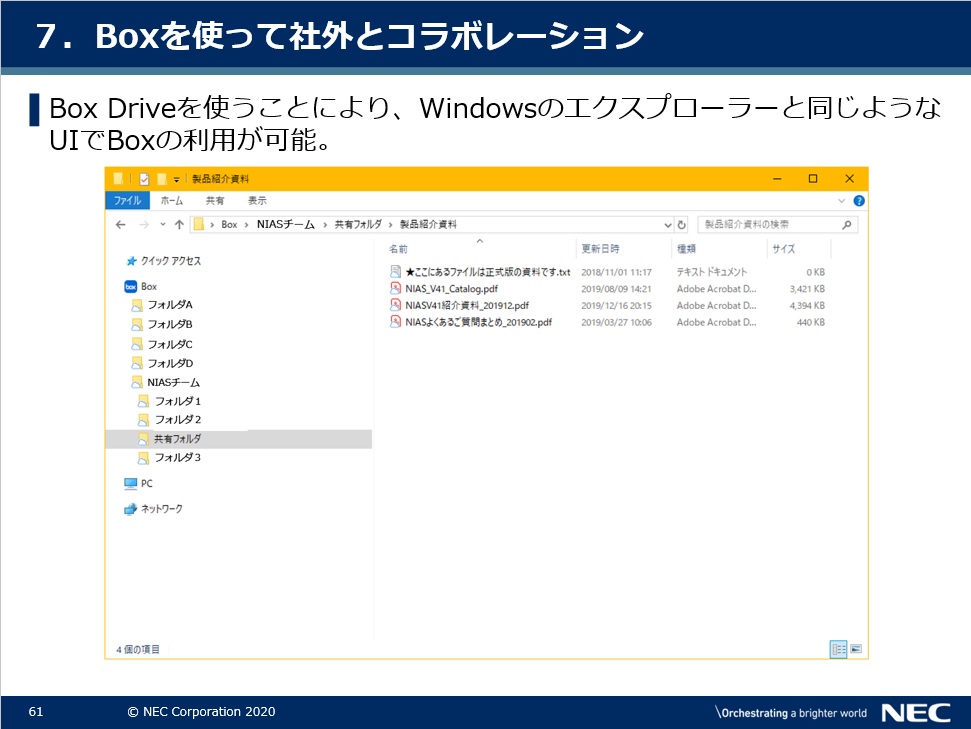Click the テキスト ドキュメント type cell
This screenshot has width=971, height=729.
pyautogui.click(x=712, y=272)
